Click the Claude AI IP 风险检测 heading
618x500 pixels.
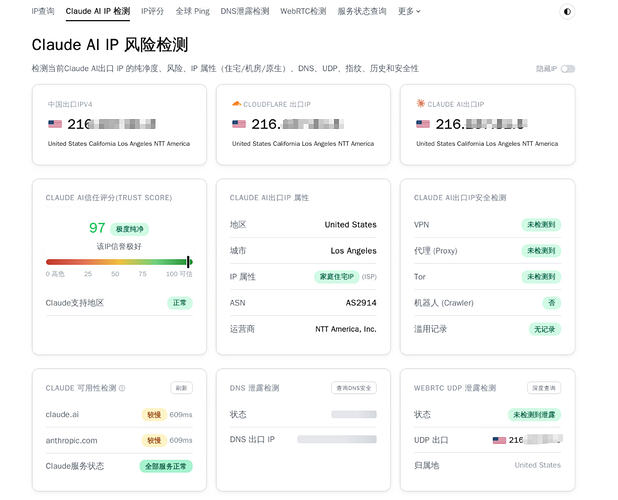pos(110,45)
